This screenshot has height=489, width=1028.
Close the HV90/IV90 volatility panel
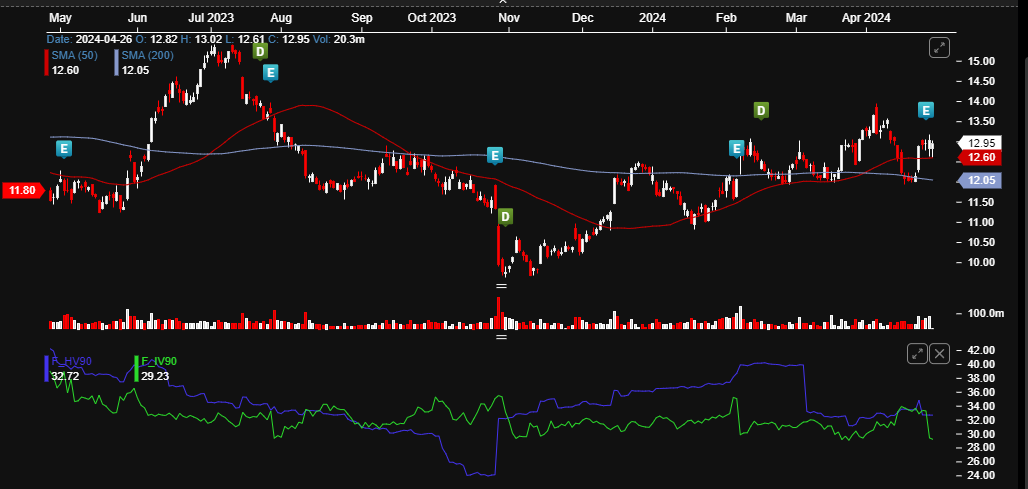(x=939, y=354)
